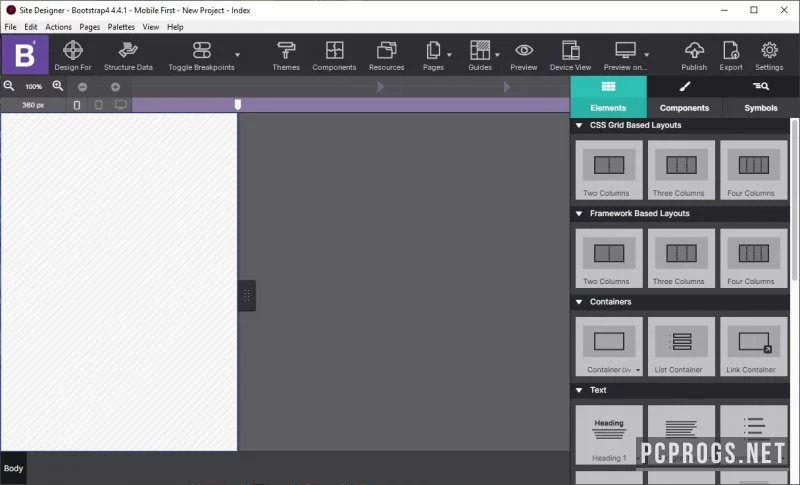This screenshot has height=485, width=800.
Task: Open Preview on... dropdown arrow
Action: coord(646,55)
